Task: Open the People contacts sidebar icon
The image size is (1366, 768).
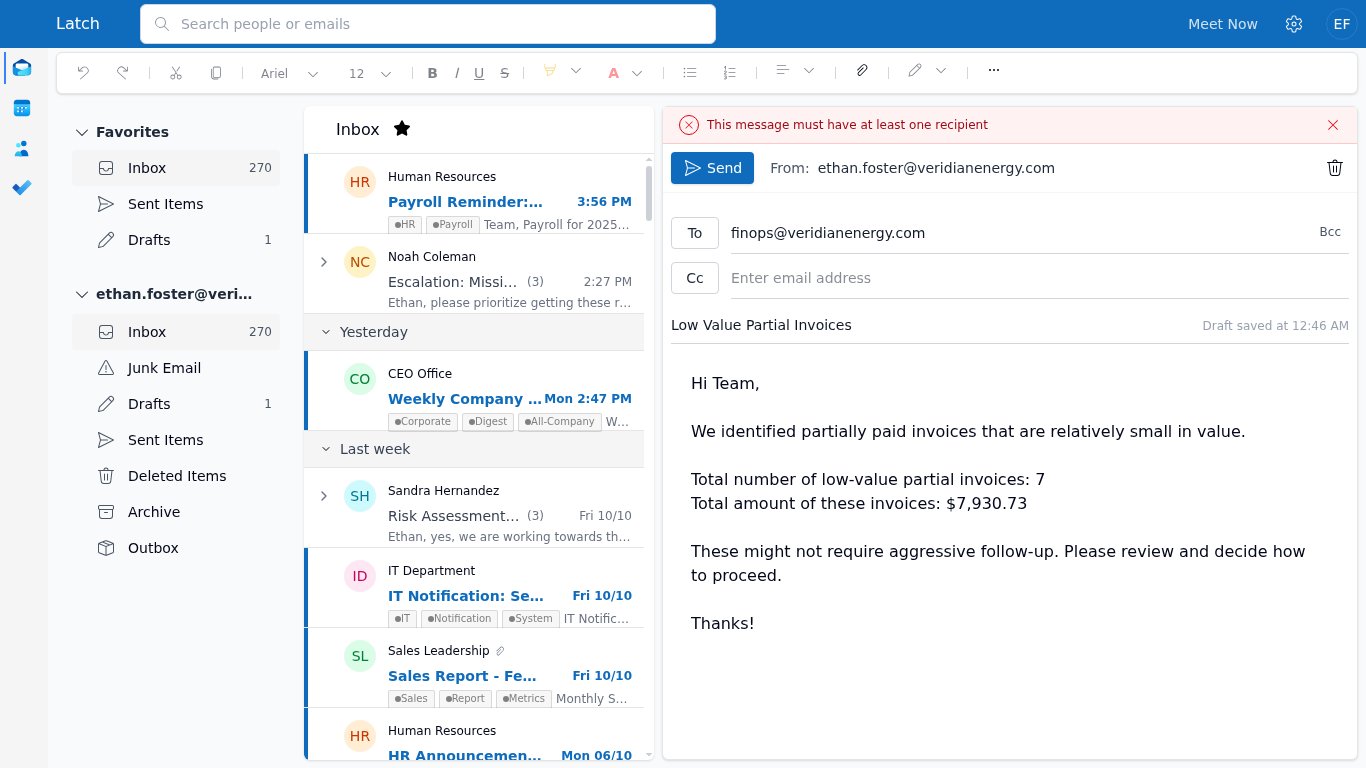Action: (x=22, y=148)
